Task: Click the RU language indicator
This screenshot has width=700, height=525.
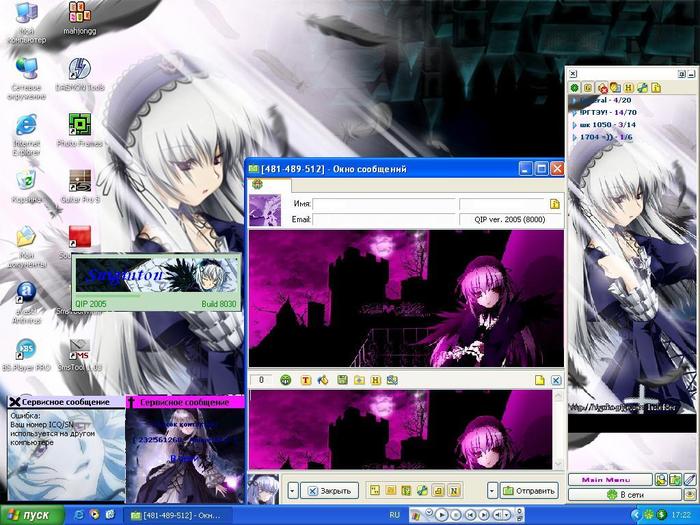Action: tap(394, 515)
